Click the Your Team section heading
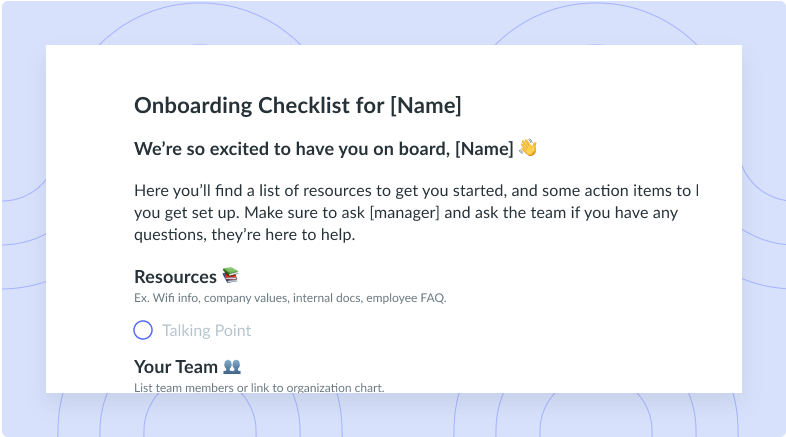The image size is (786, 437). [176, 367]
